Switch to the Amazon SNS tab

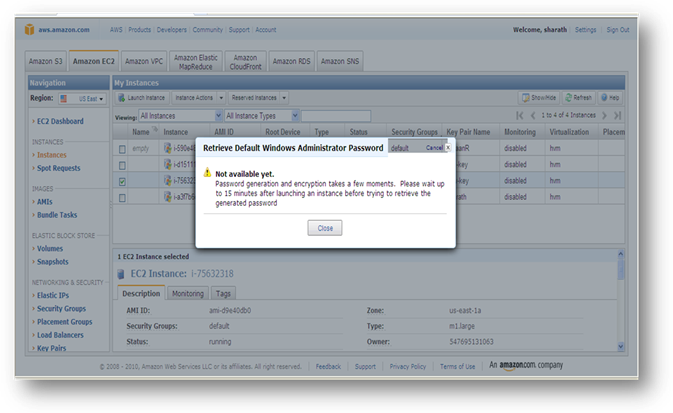click(x=340, y=61)
